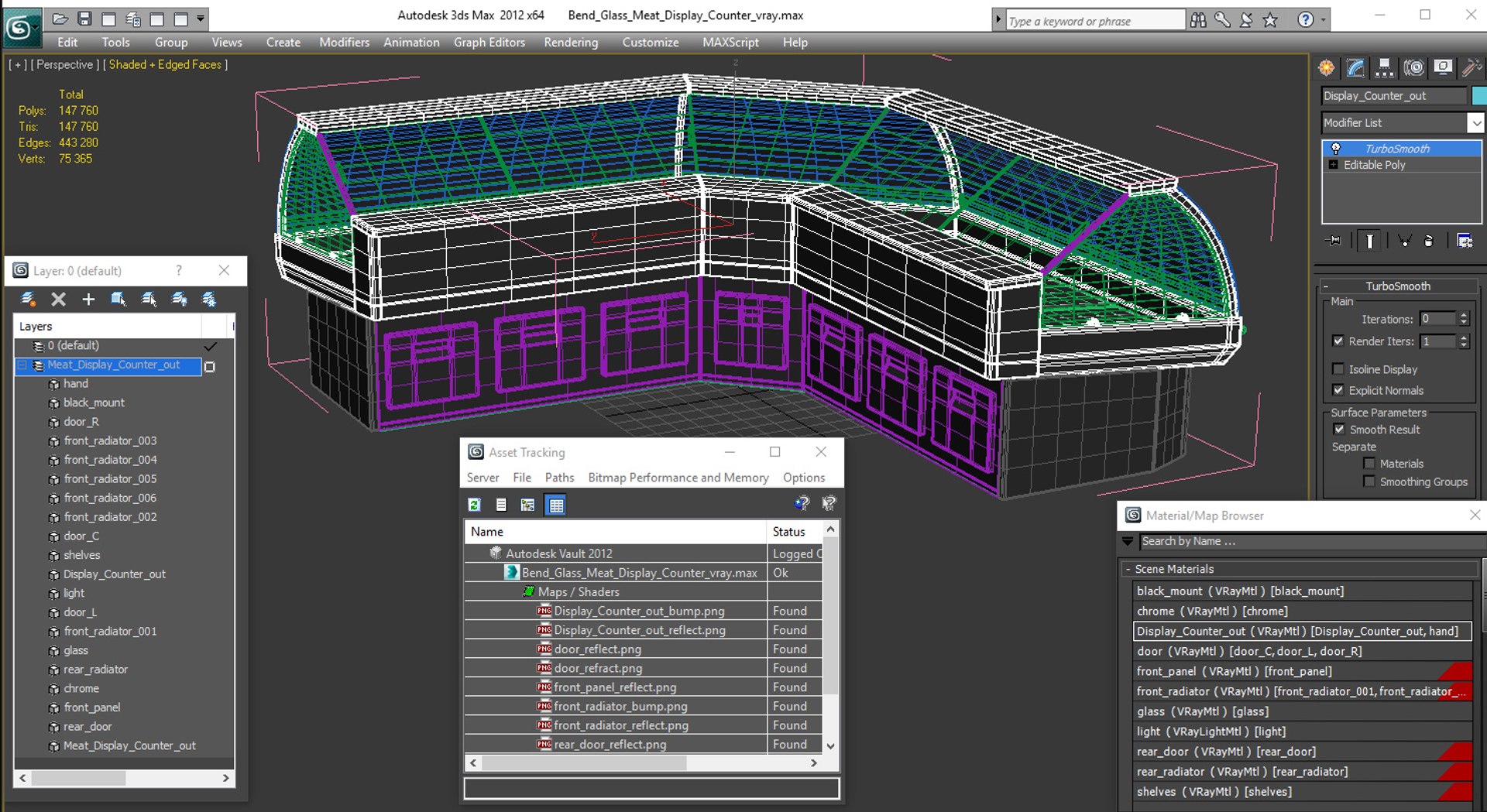The height and width of the screenshot is (812, 1487).
Task: Click Configure Modifier Sets icon
Action: [x=1464, y=241]
